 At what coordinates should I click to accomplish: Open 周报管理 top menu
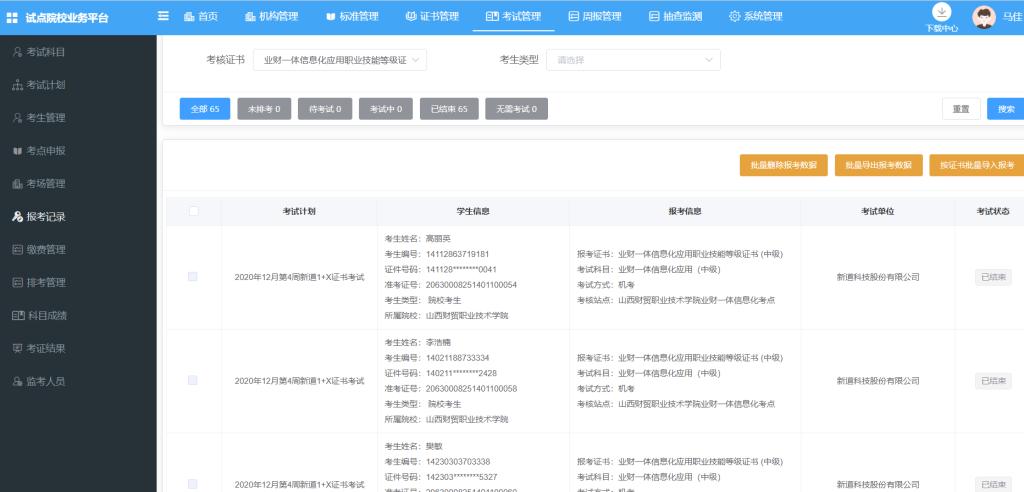pos(594,17)
